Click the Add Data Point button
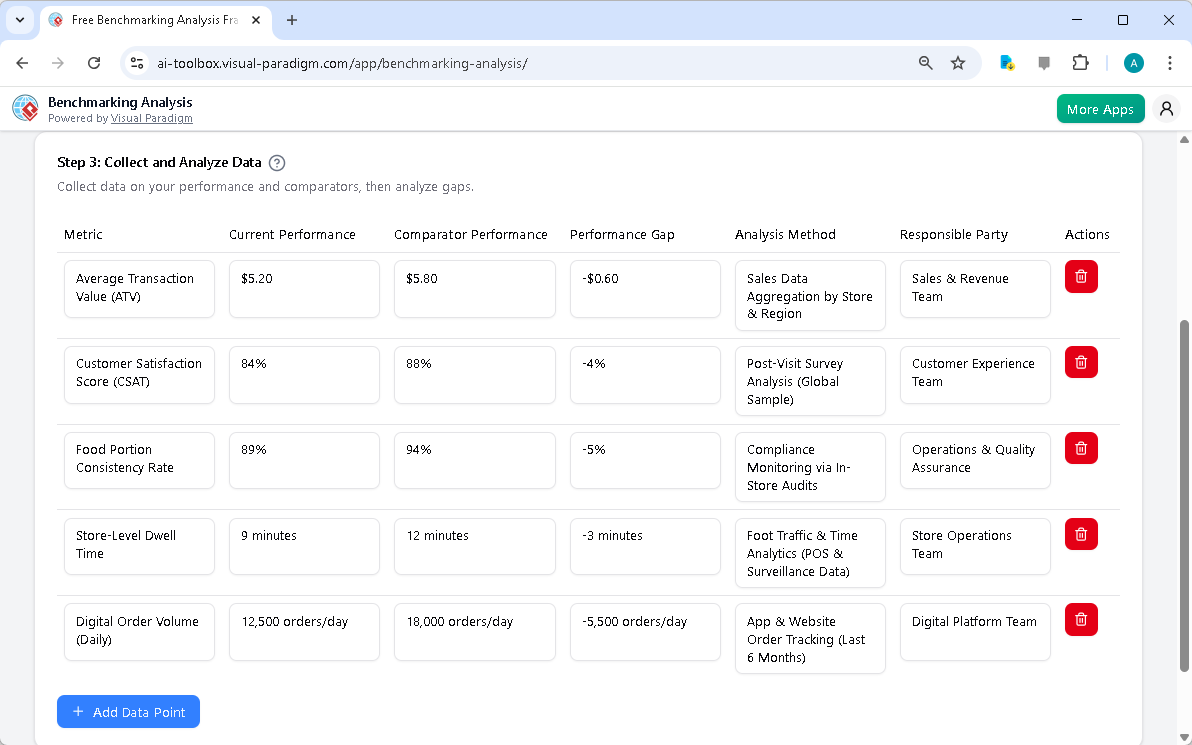 [128, 711]
